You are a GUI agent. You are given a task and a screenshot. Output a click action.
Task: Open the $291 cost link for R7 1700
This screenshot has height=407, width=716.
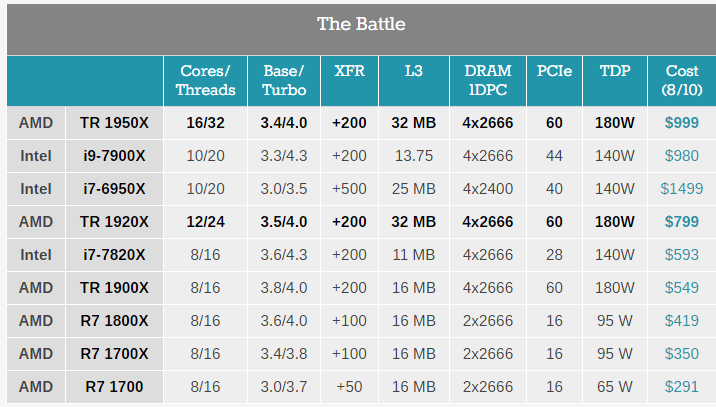[x=681, y=387]
